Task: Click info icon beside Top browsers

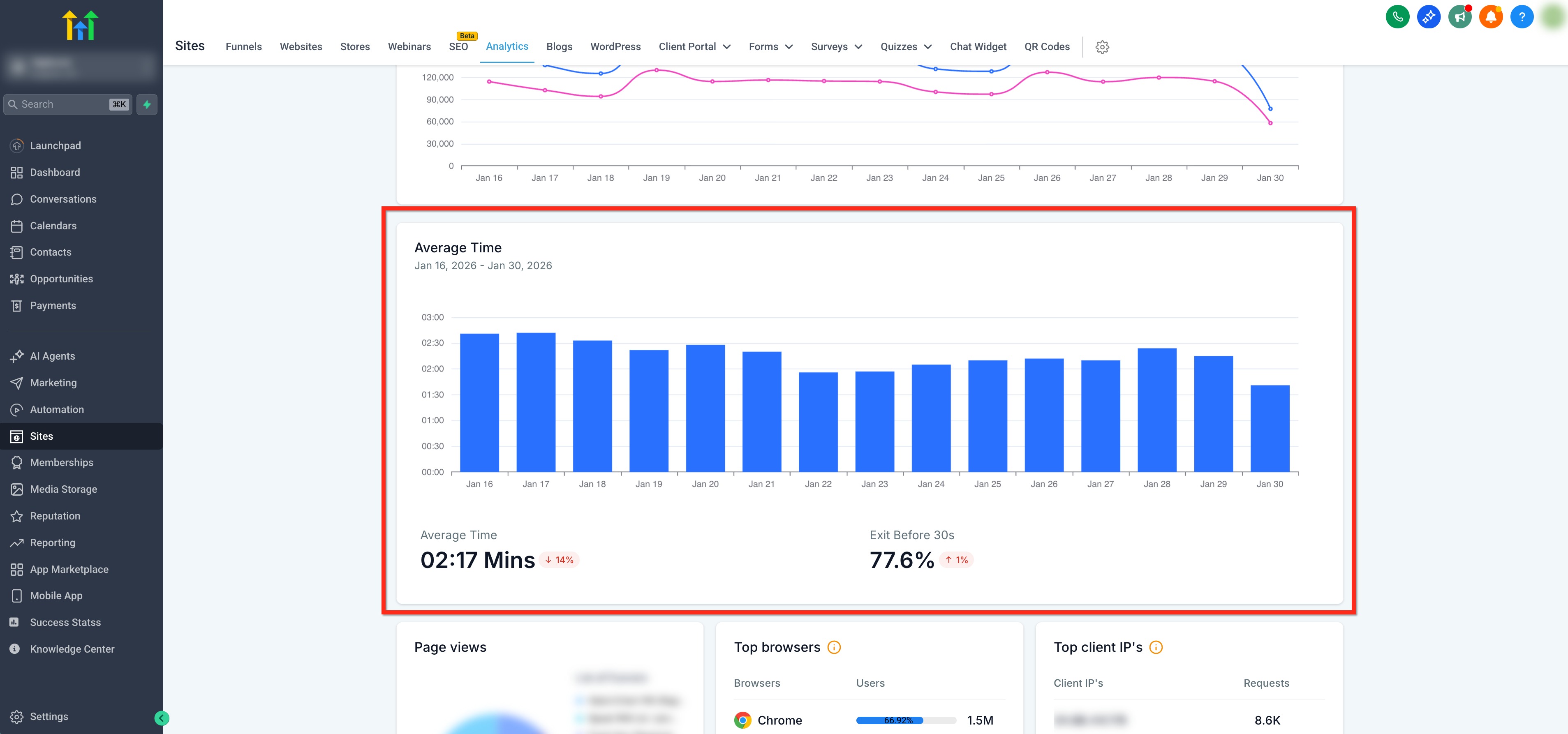Action: pyautogui.click(x=834, y=647)
